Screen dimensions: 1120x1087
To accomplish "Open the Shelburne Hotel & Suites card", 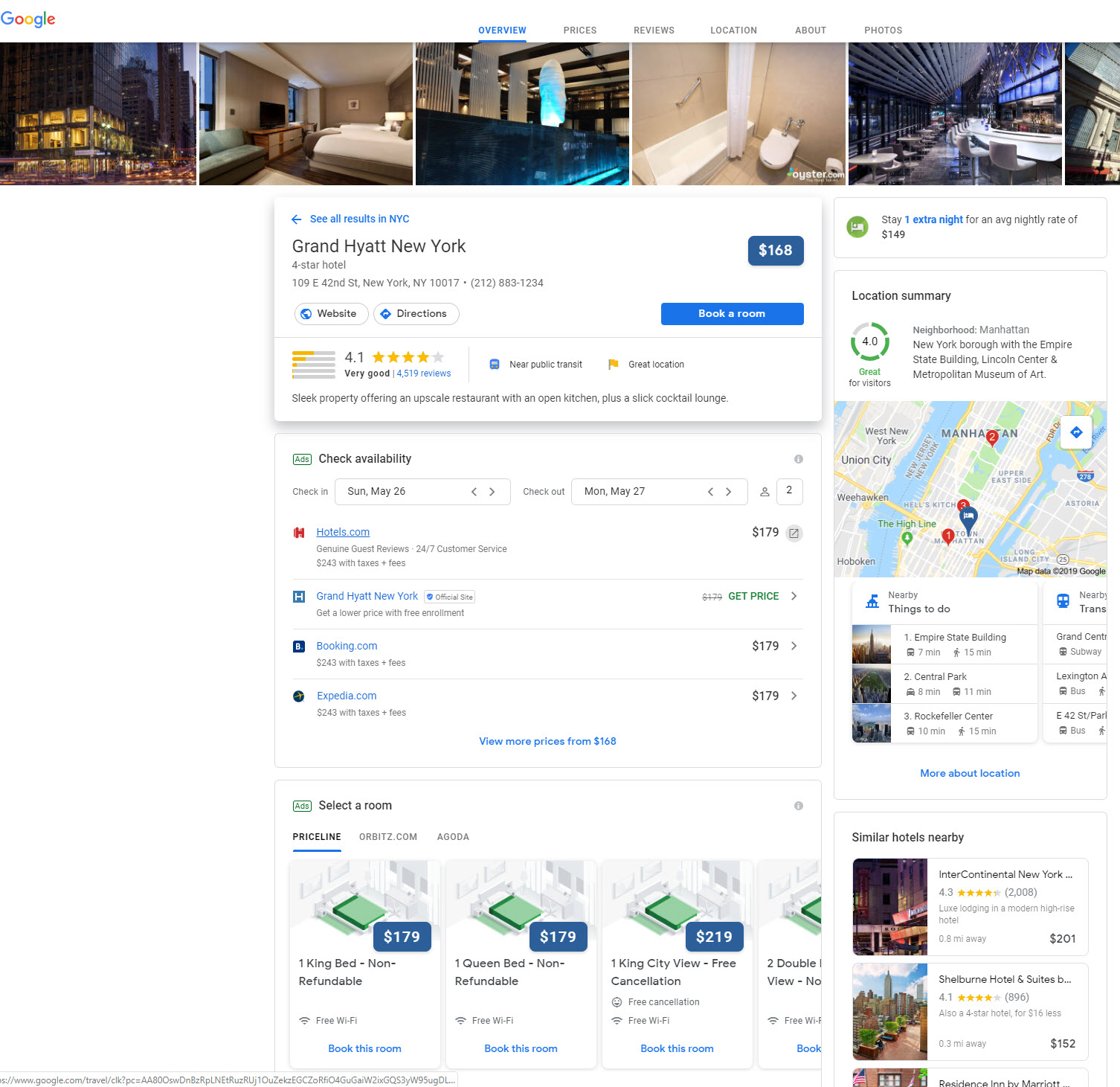I will tap(970, 1012).
